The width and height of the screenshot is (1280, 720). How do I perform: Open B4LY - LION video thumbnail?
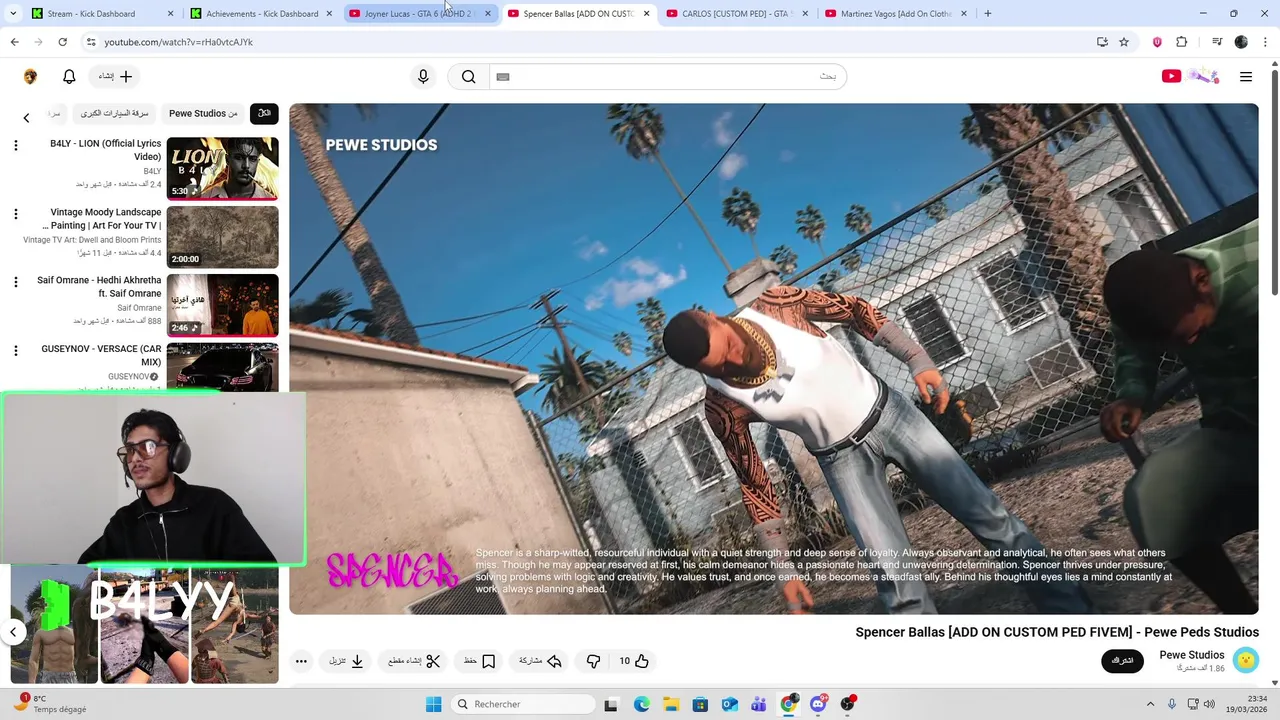[x=222, y=168]
